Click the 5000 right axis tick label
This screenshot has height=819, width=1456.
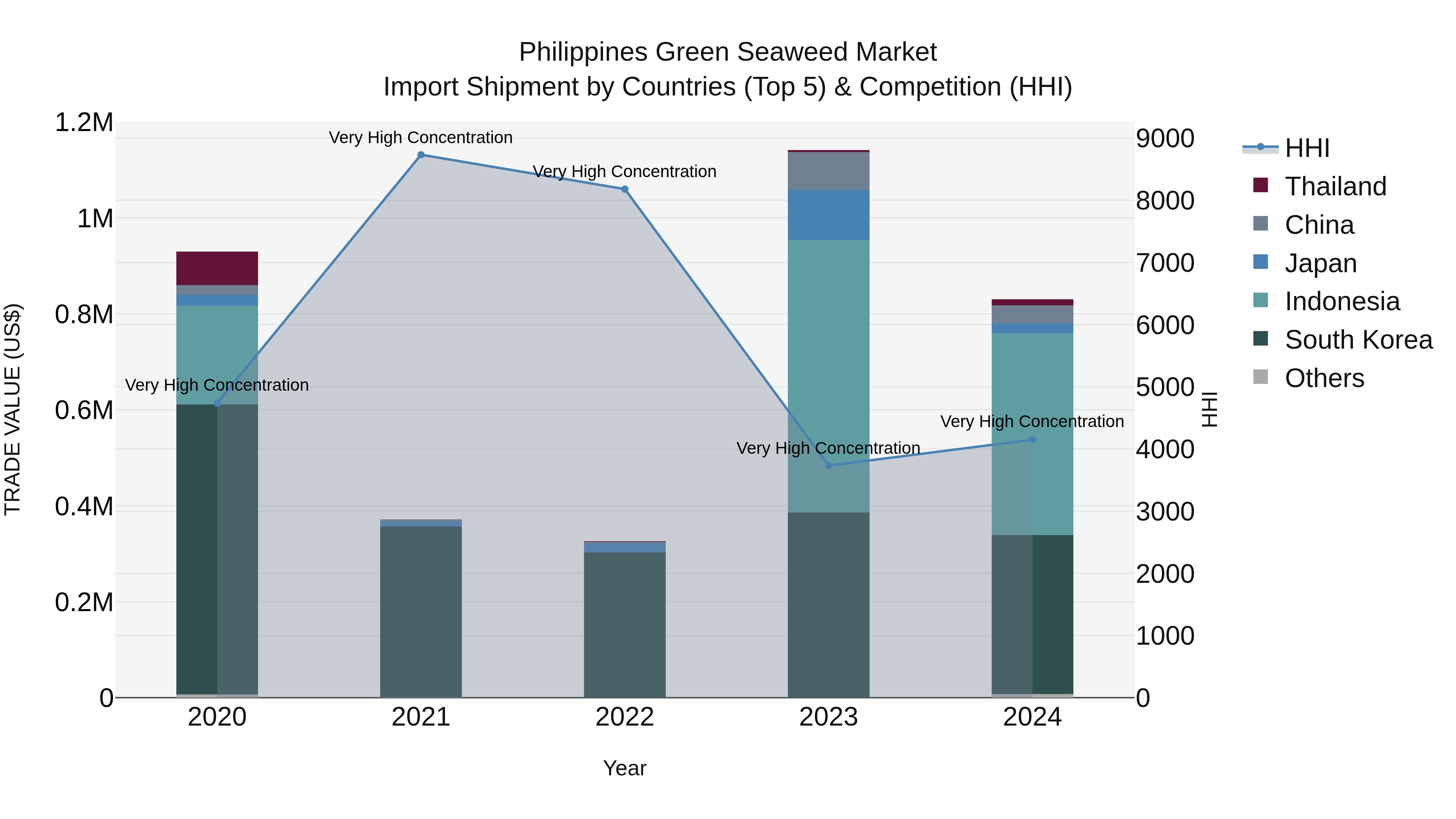(1165, 387)
